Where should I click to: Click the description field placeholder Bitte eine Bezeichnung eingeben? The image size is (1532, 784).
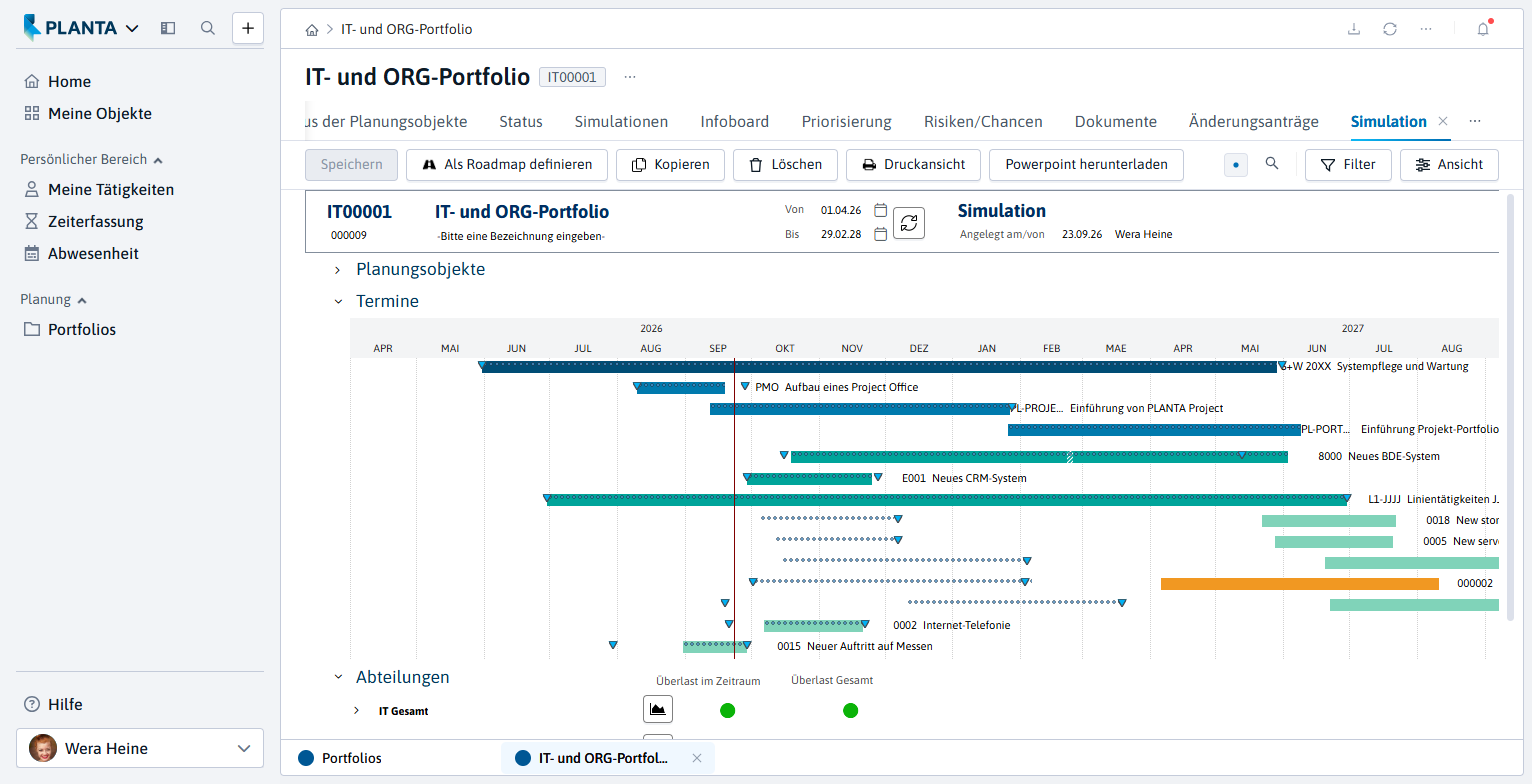[x=522, y=236]
